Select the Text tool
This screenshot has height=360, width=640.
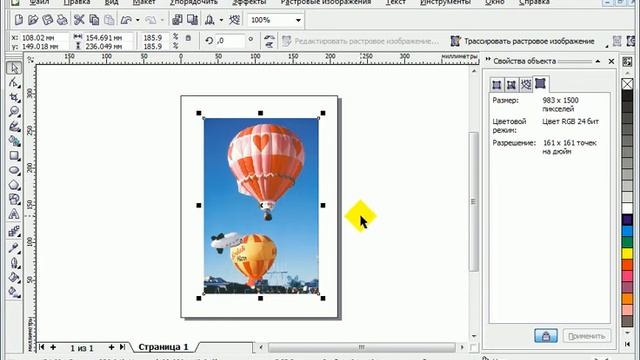14,214
